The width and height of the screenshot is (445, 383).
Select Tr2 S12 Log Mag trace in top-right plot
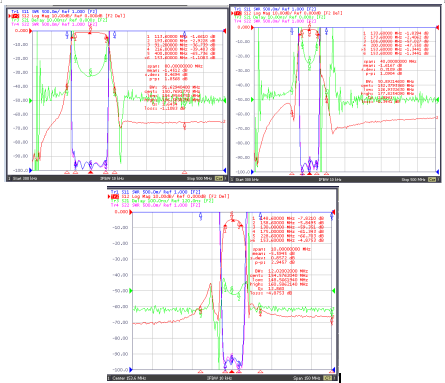(x=288, y=13)
